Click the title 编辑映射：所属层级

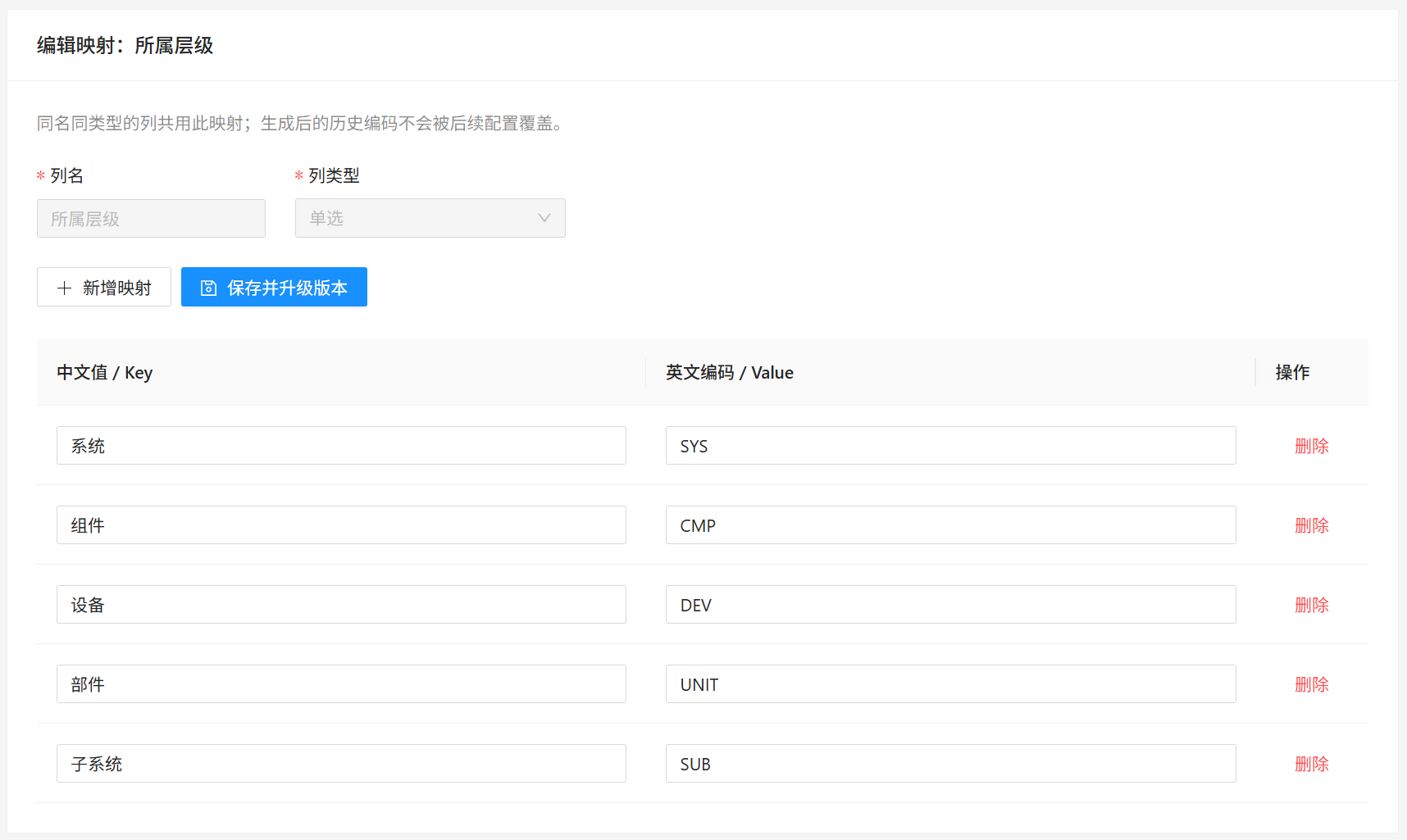[x=125, y=45]
